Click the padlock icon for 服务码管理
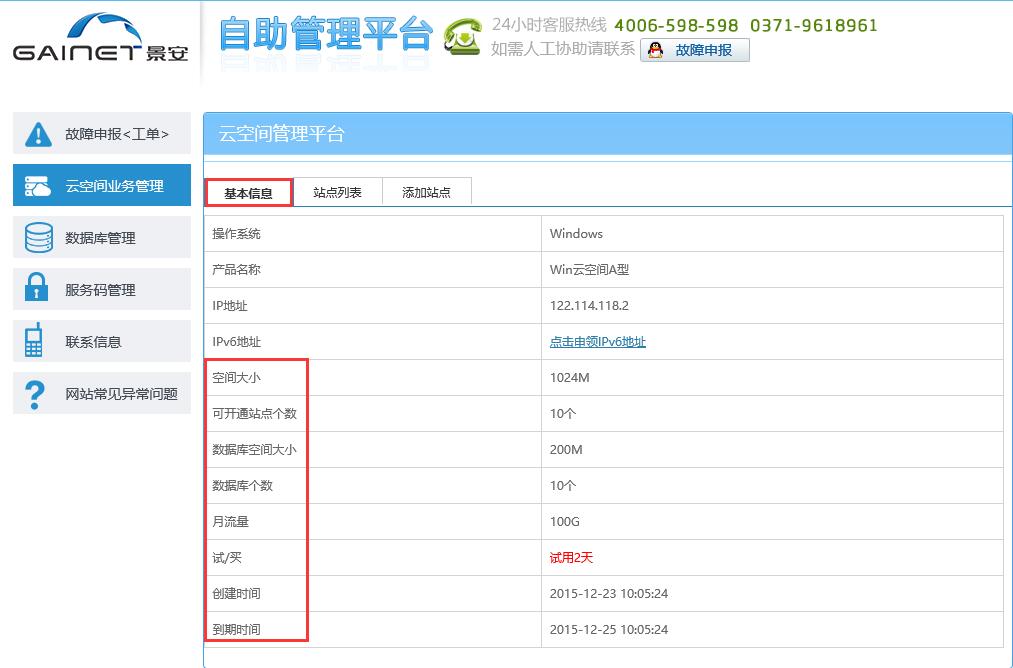The height and width of the screenshot is (668, 1013). click(x=38, y=290)
